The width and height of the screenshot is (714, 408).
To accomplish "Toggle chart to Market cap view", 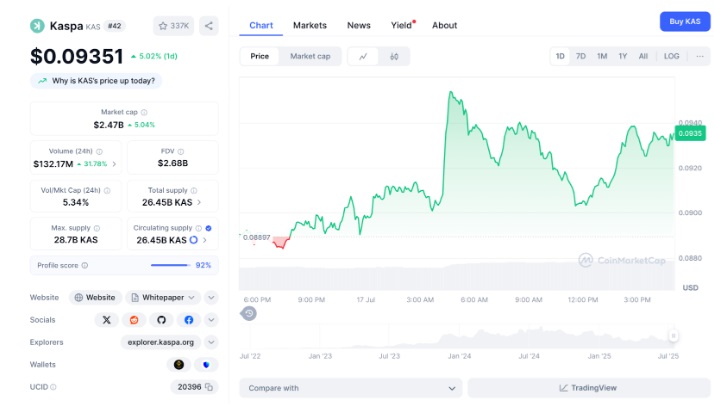I will [310, 57].
